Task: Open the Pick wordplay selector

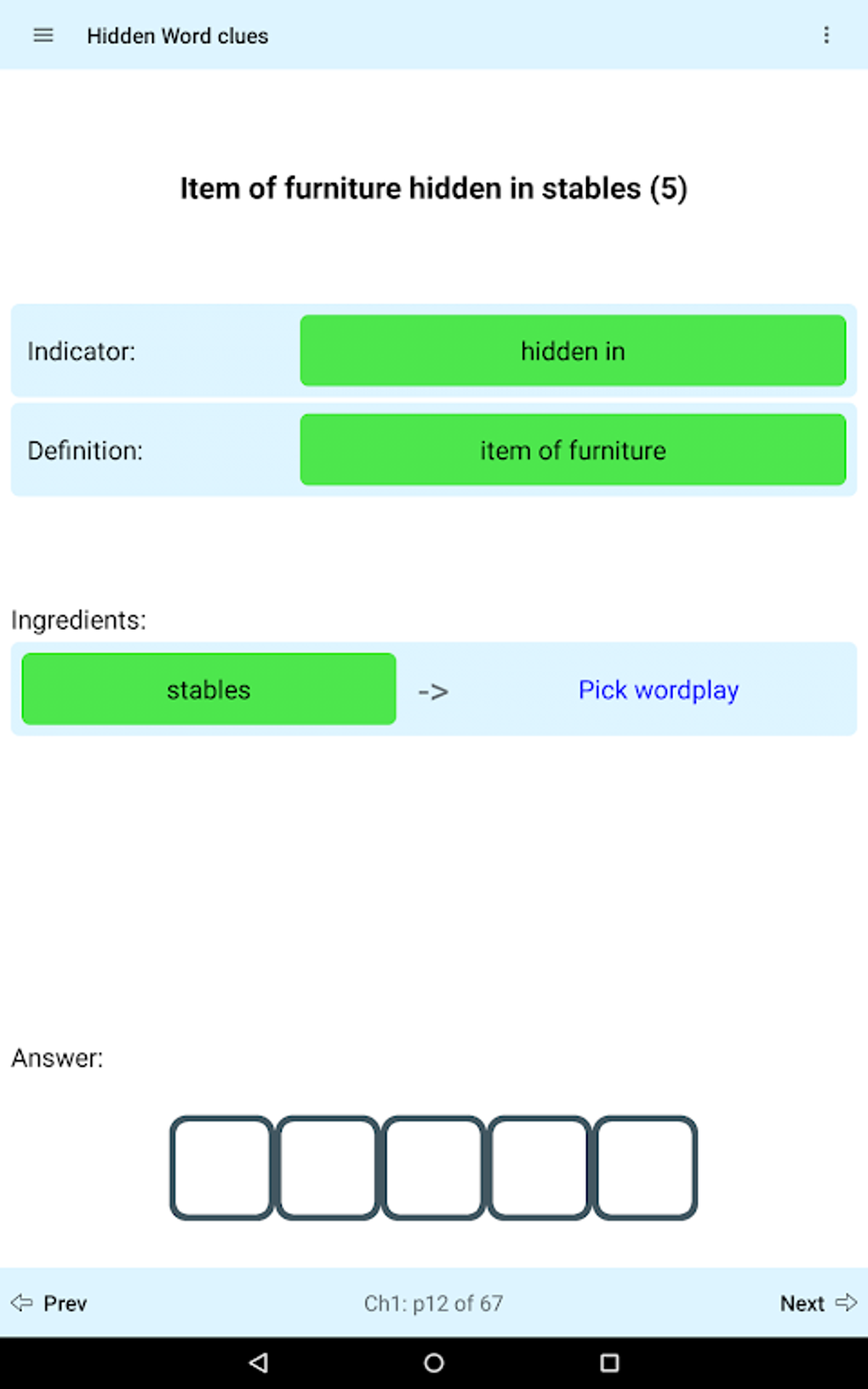Action: pyautogui.click(x=658, y=689)
